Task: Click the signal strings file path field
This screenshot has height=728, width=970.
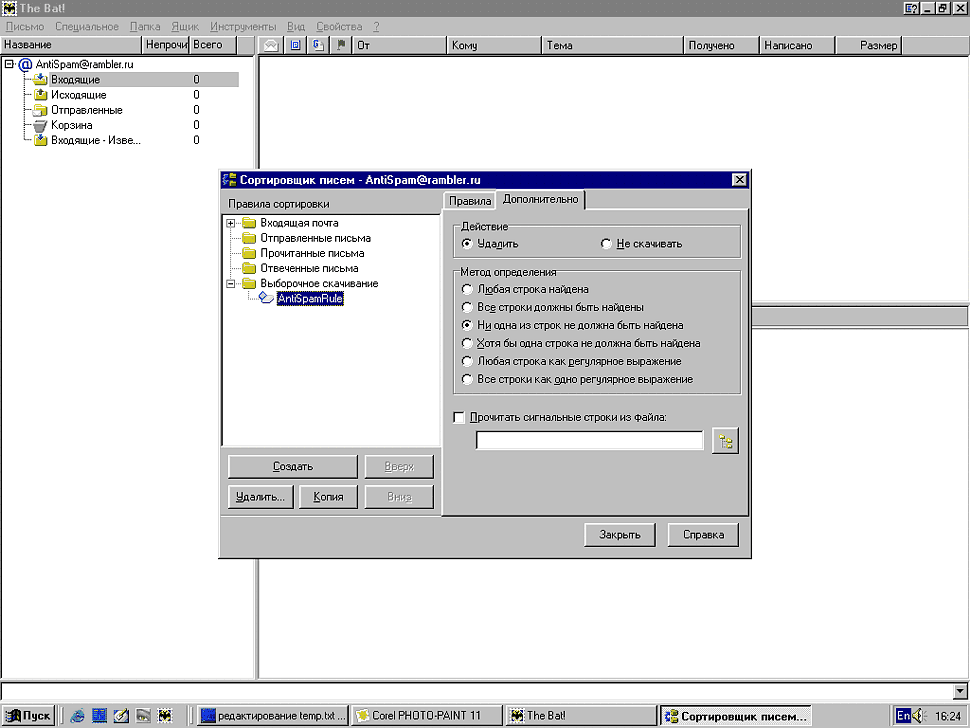Action: 589,441
